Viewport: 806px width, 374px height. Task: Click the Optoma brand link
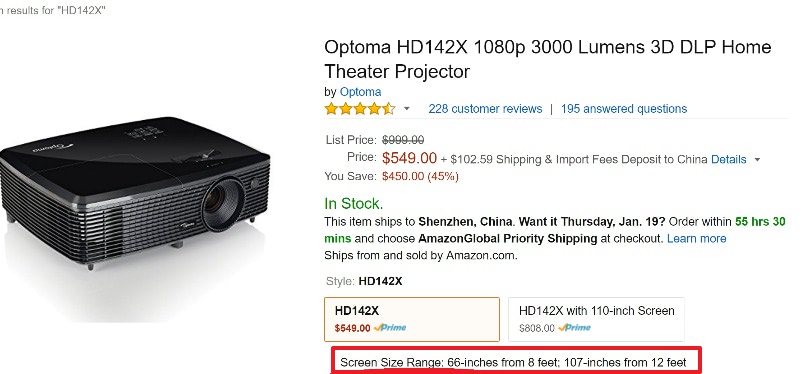[360, 92]
